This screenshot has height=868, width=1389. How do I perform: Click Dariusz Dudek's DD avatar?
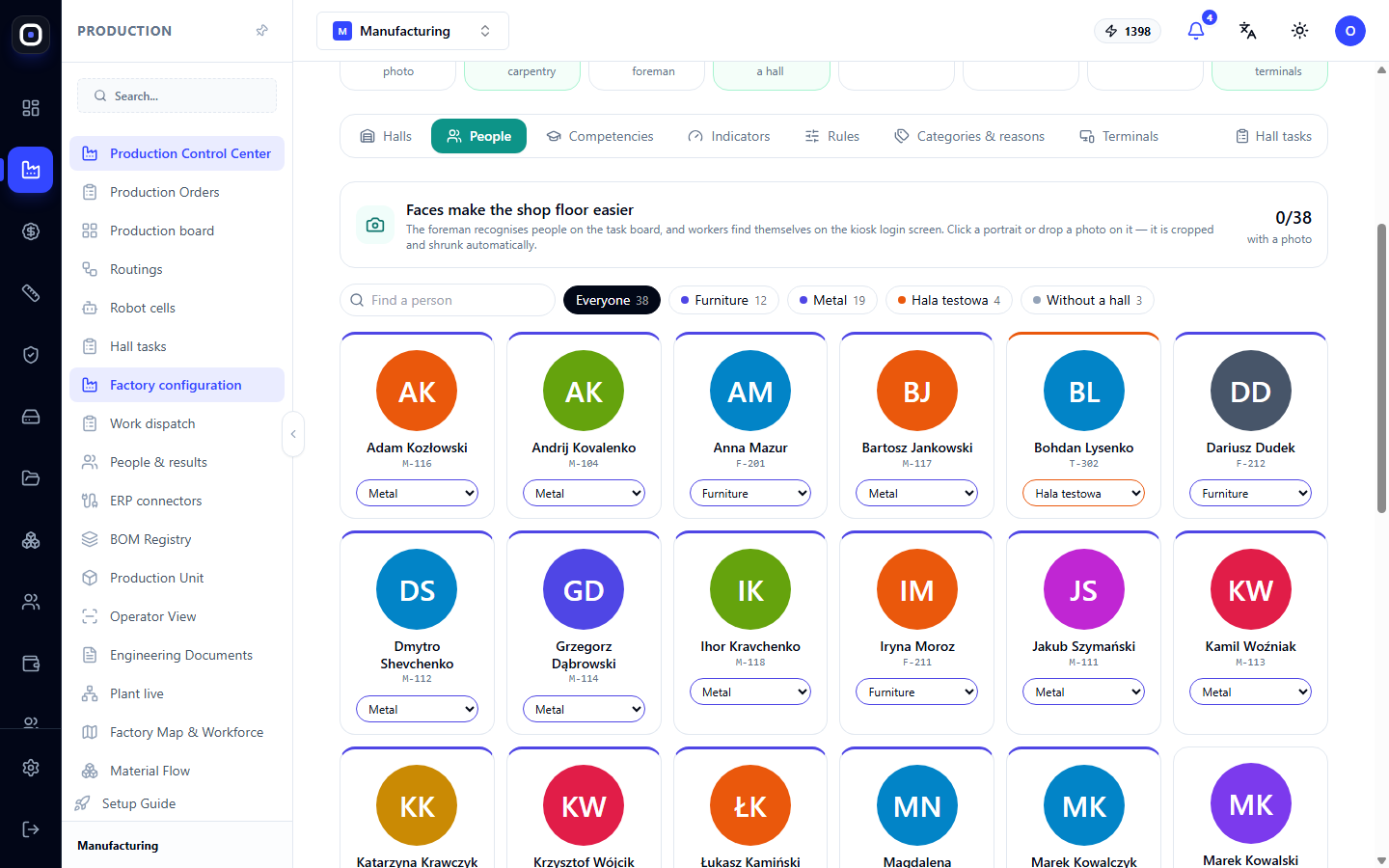point(1251,391)
